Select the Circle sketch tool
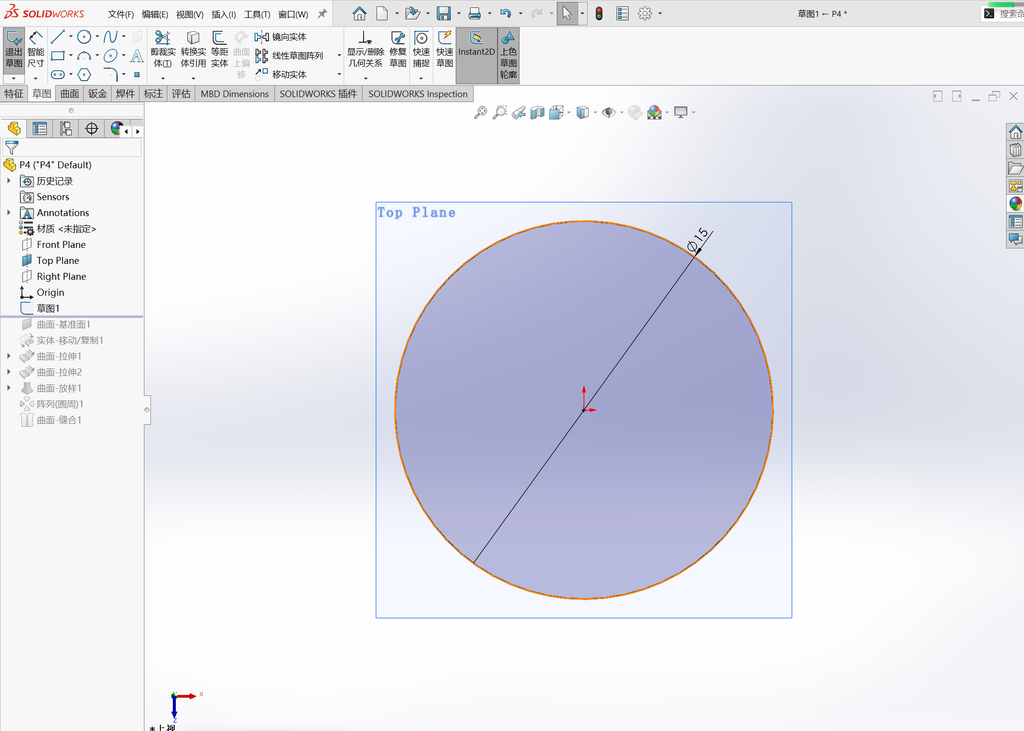The width and height of the screenshot is (1024, 731). point(84,37)
